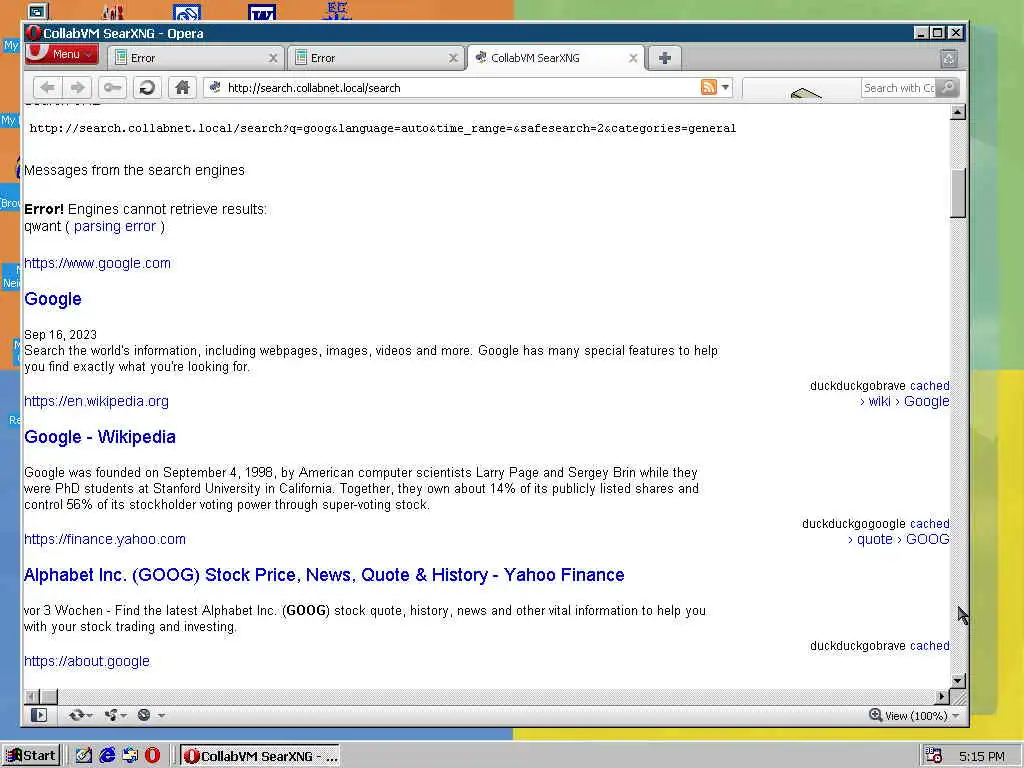This screenshot has height=768, width=1024.
Task: Reload the current page
Action: coord(147,88)
